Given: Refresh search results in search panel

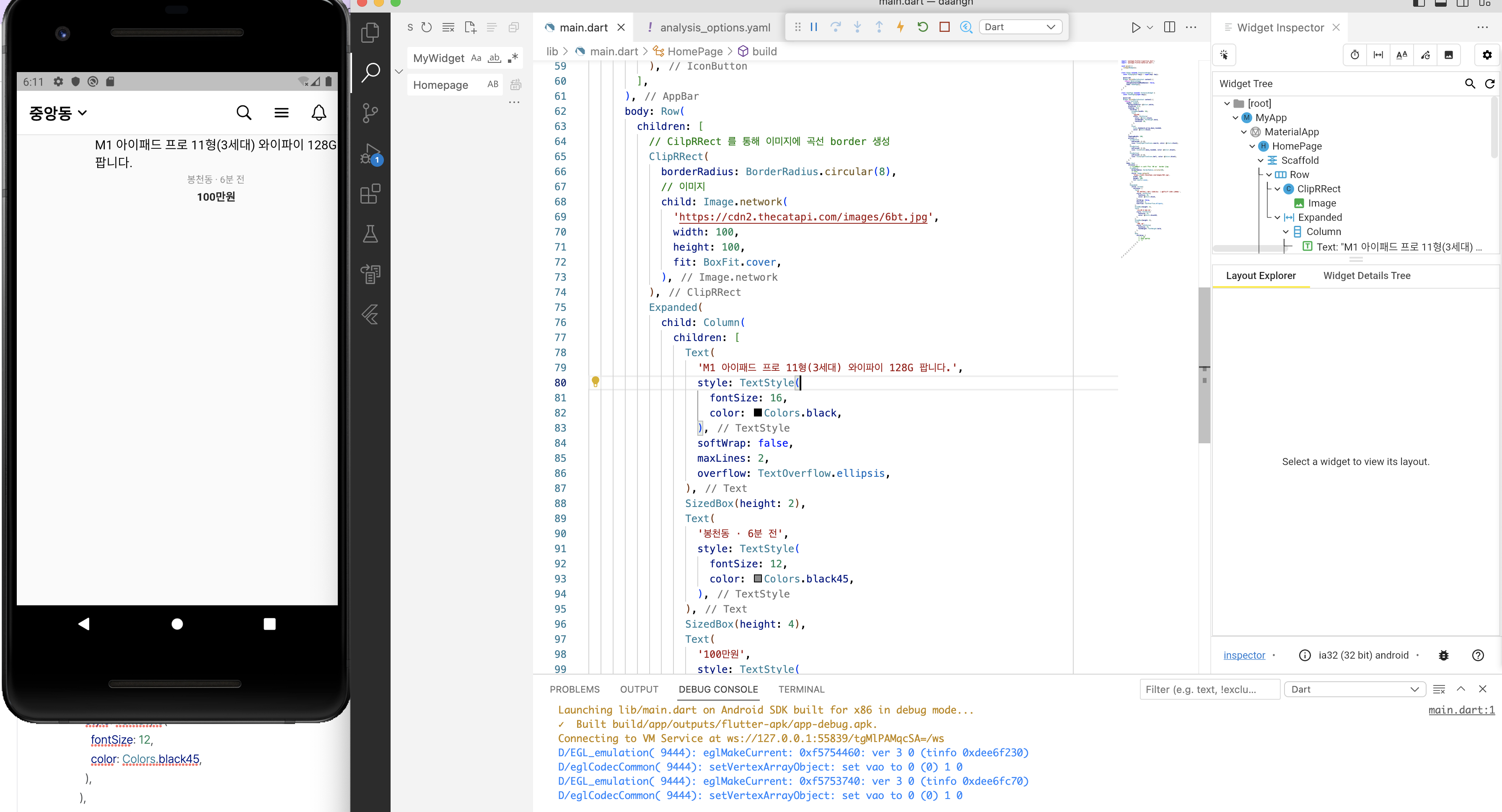Looking at the screenshot, I should [427, 27].
